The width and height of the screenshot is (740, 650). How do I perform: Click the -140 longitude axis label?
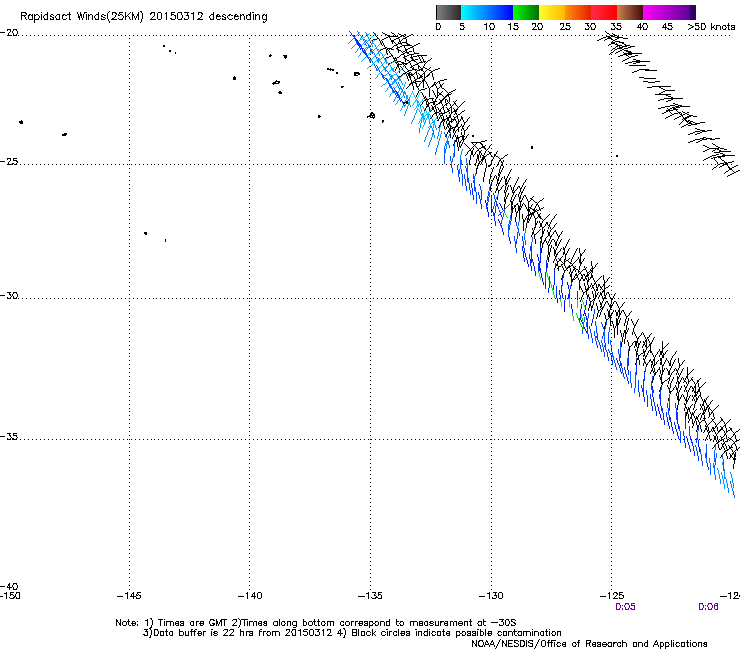tap(250, 596)
